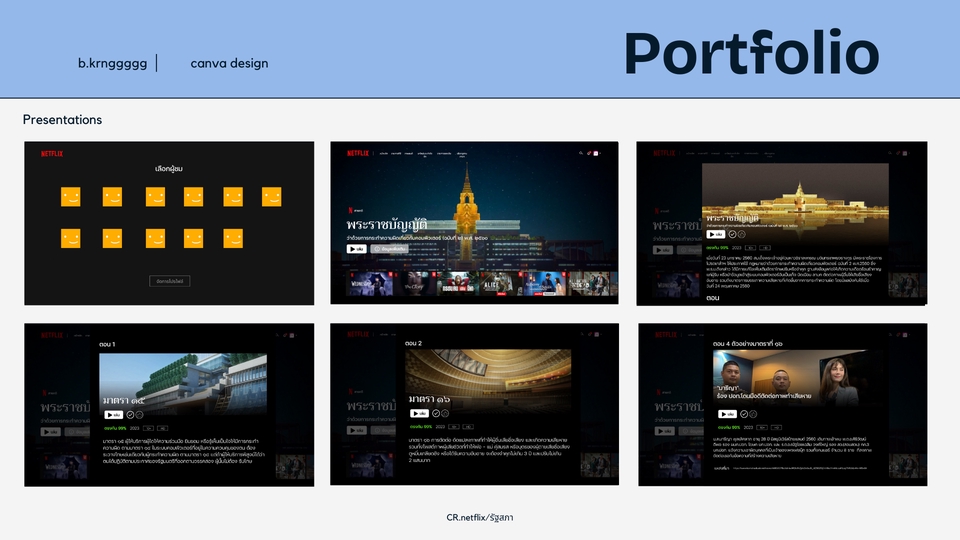Select the last smiley avatar in the bottom profile row

tap(233, 238)
